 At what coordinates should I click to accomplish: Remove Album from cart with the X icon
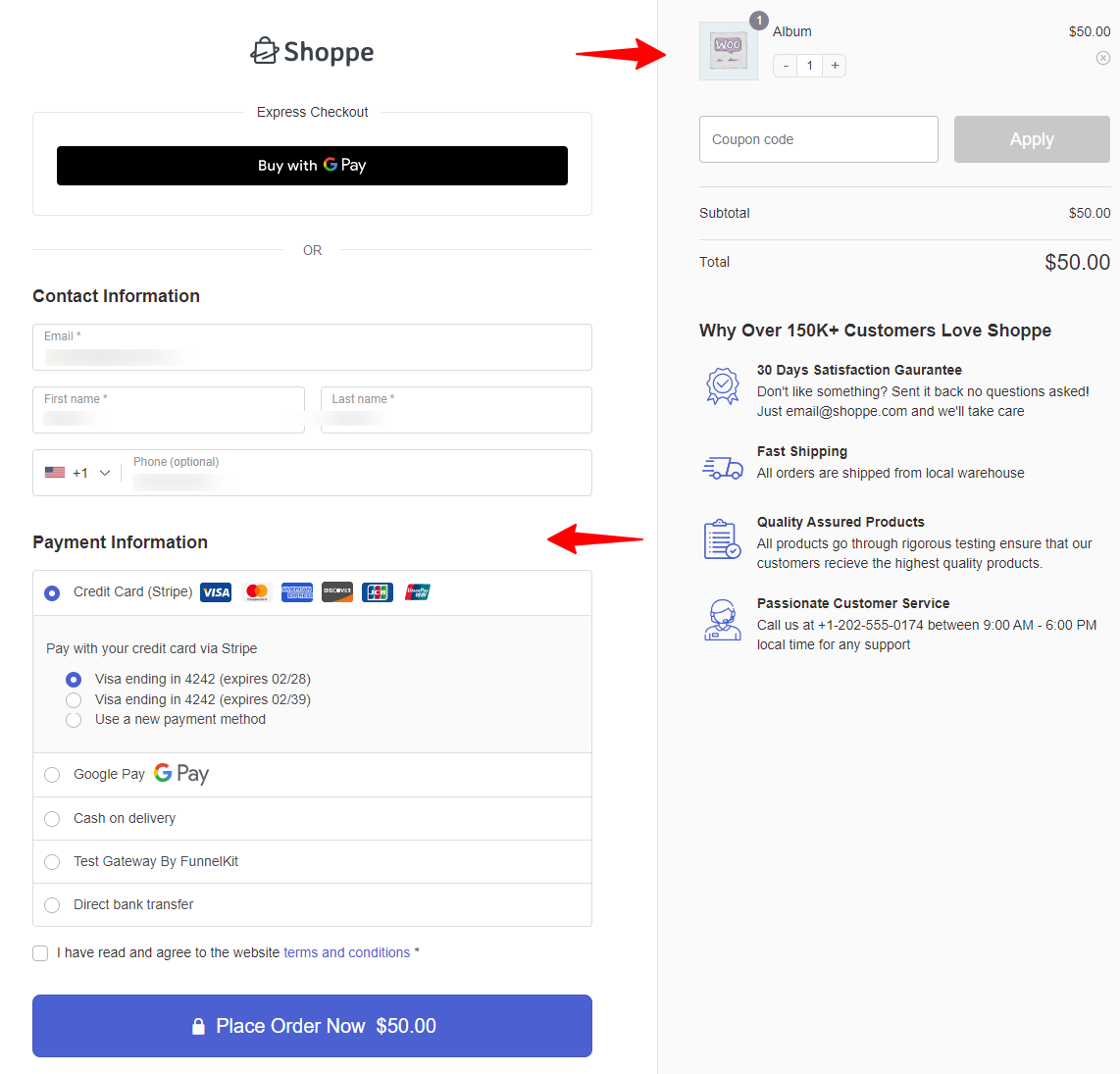[x=1103, y=58]
